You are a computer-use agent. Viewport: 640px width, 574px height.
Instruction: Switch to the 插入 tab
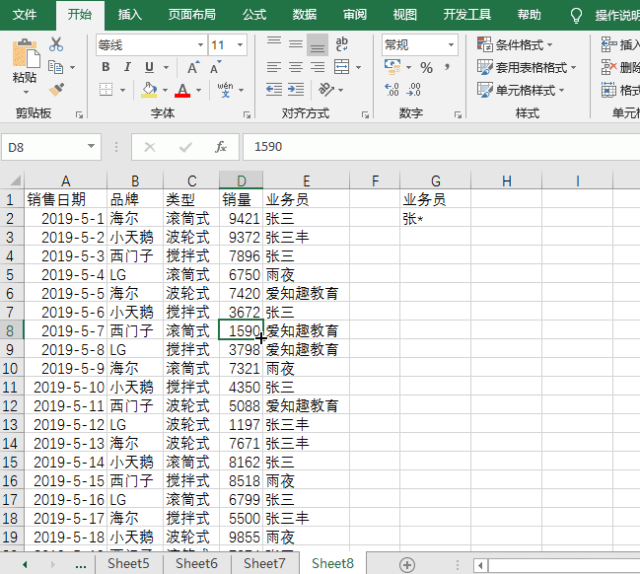[130, 15]
